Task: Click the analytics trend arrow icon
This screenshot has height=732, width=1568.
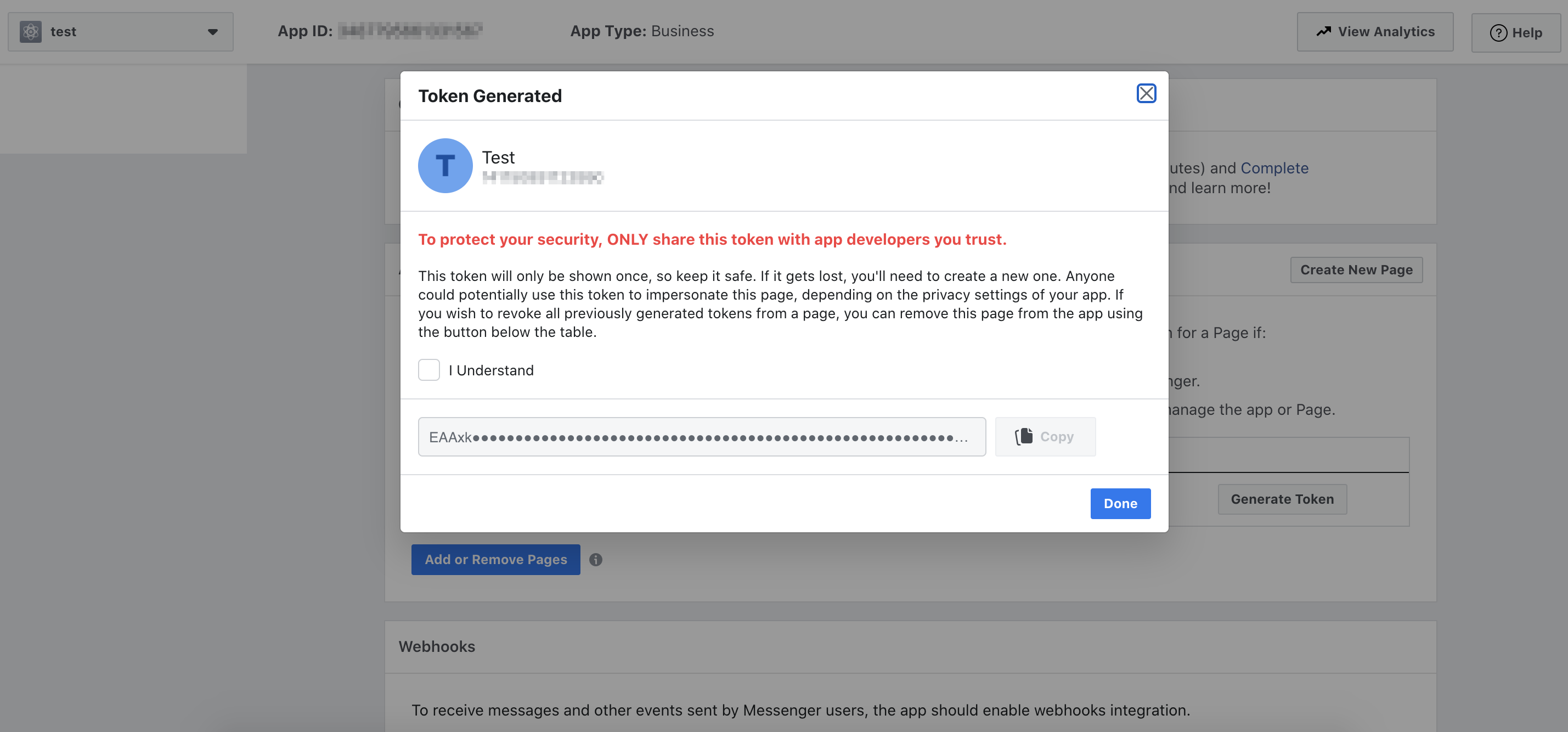Action: point(1323,32)
